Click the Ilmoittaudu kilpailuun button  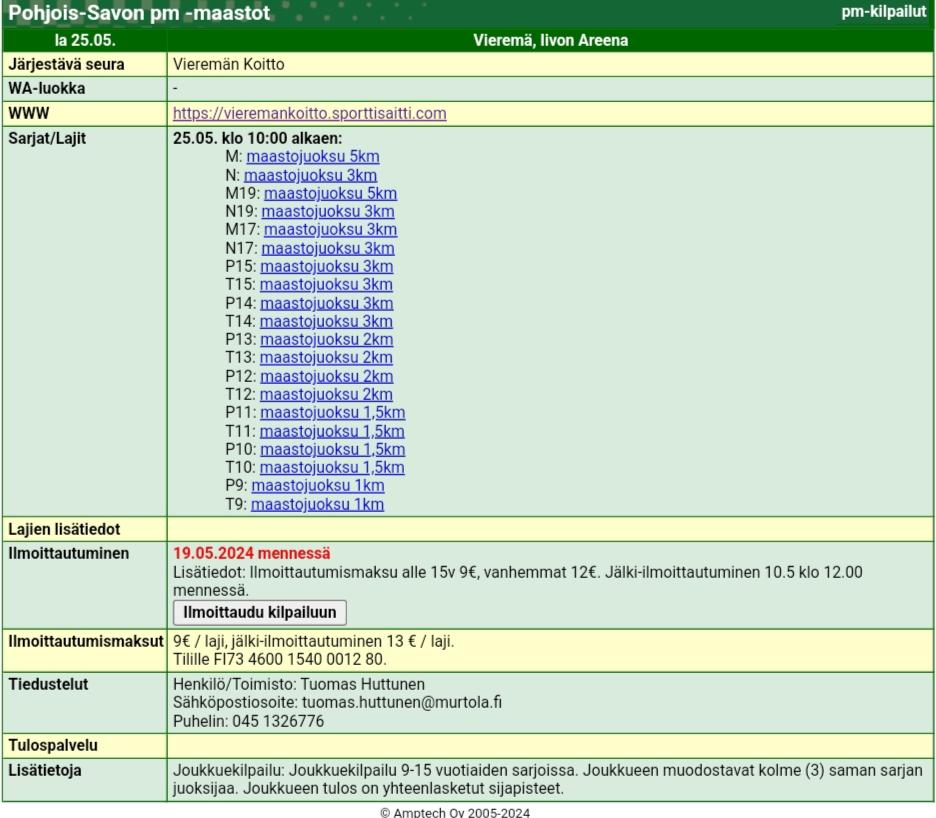click(x=260, y=612)
